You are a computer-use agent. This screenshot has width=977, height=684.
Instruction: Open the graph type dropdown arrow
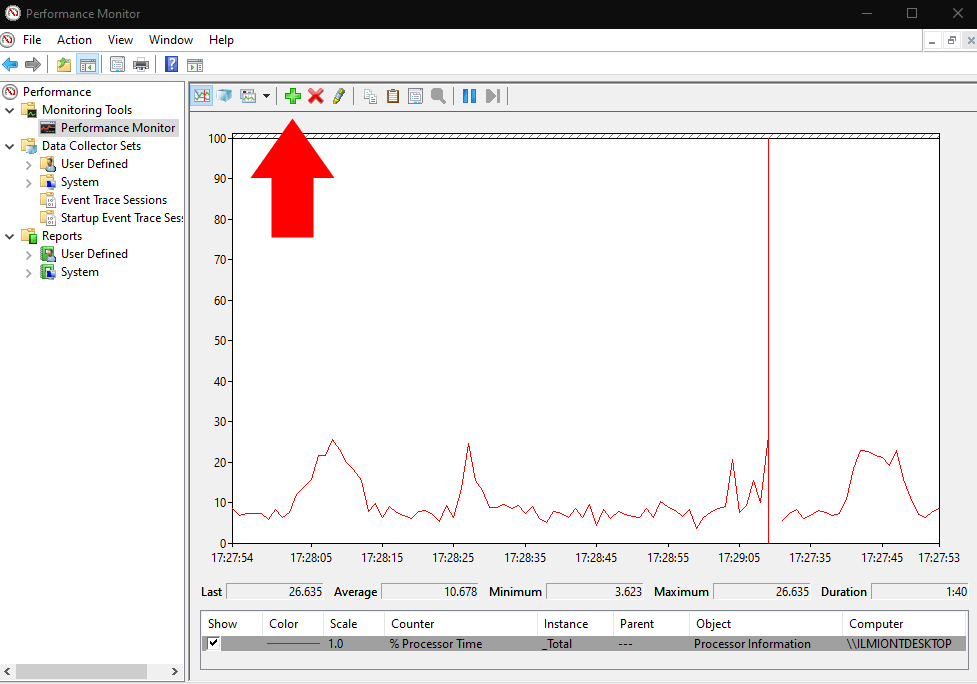pos(265,95)
